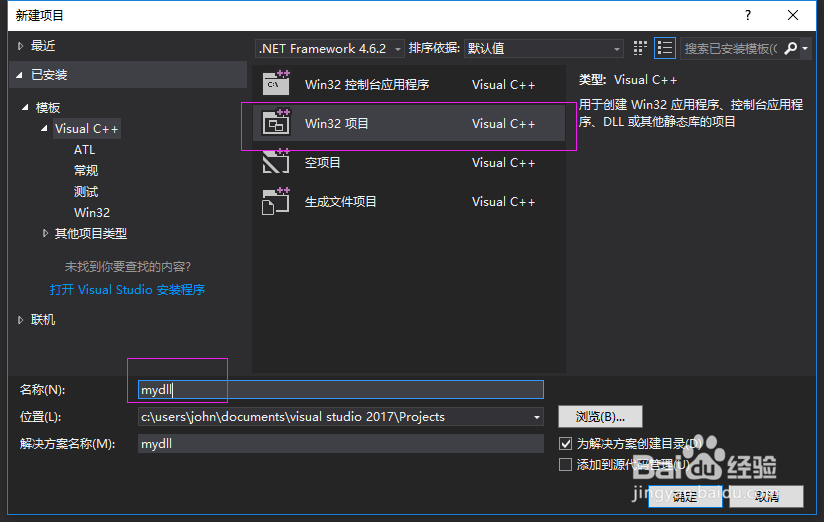This screenshot has height=522, width=824.
Task: Click the 名称 input field
Action: pos(341,390)
